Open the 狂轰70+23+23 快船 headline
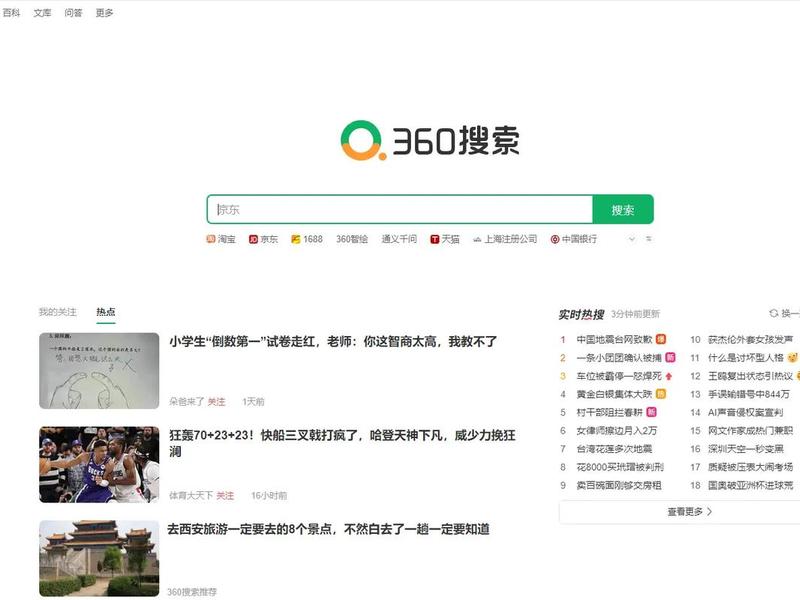Image resolution: width=800 pixels, height=600 pixels. click(342, 443)
